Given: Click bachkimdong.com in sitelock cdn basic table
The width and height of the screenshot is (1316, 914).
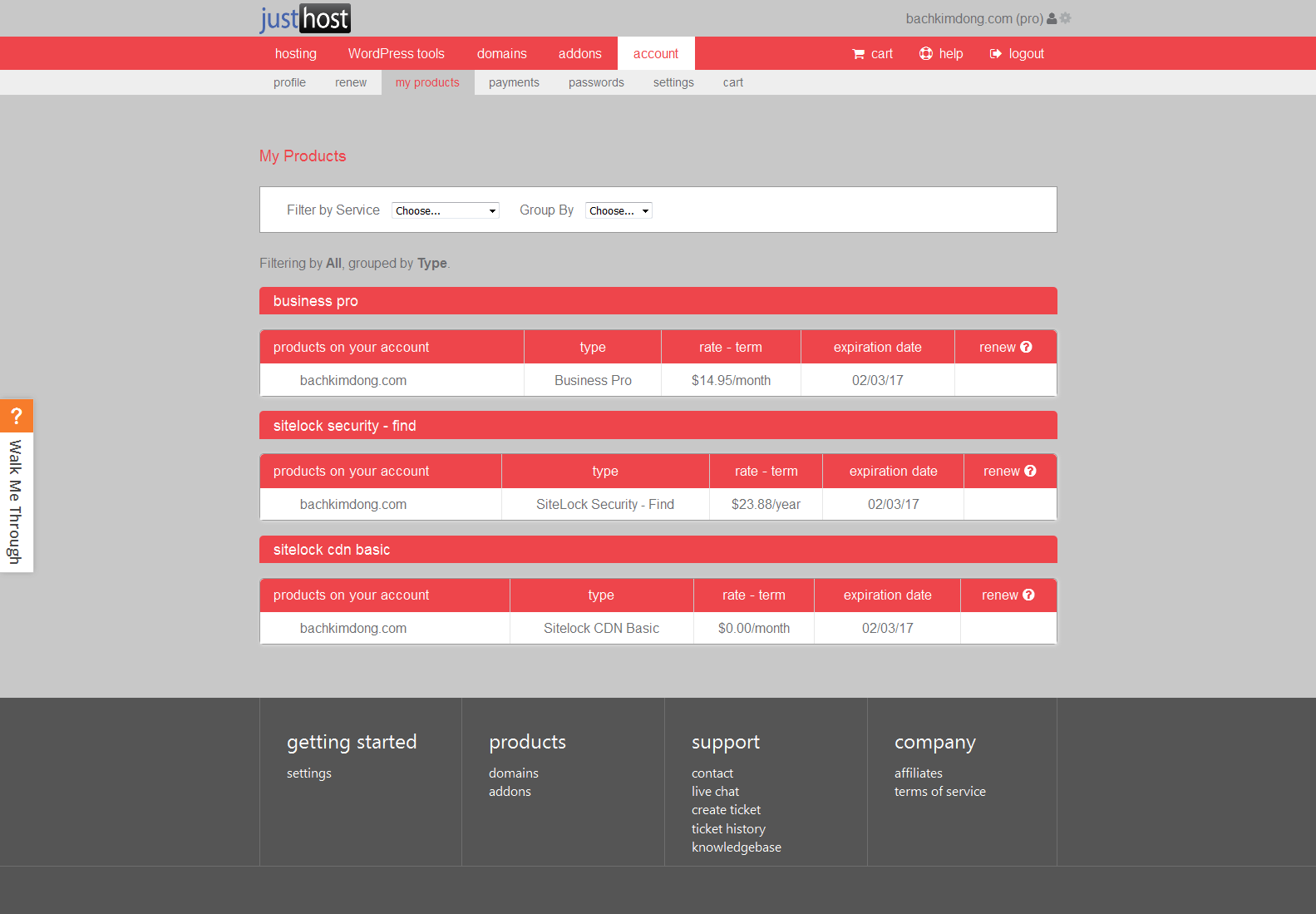Looking at the screenshot, I should (x=353, y=628).
